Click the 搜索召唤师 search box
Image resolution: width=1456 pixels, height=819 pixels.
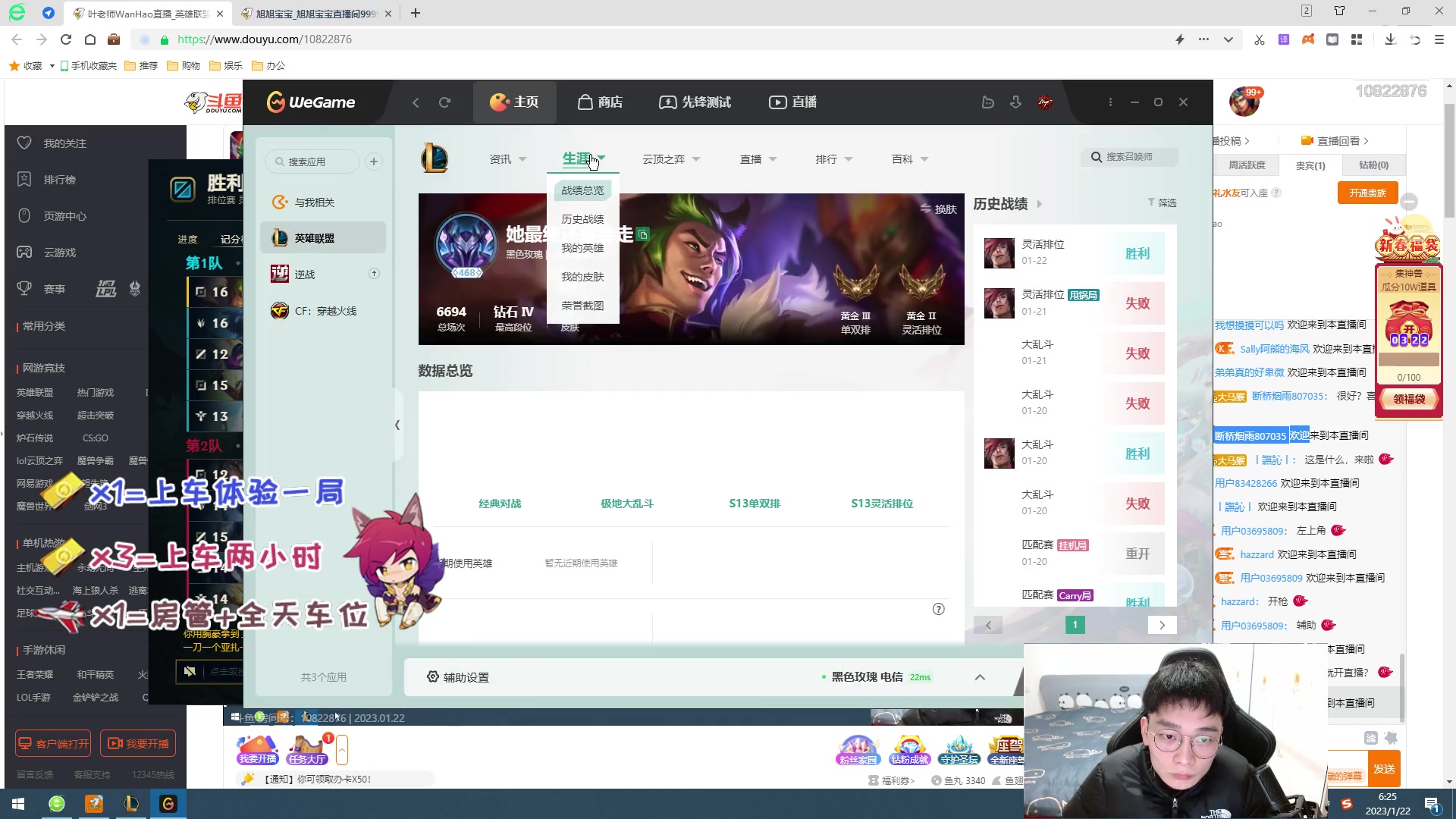[1130, 157]
